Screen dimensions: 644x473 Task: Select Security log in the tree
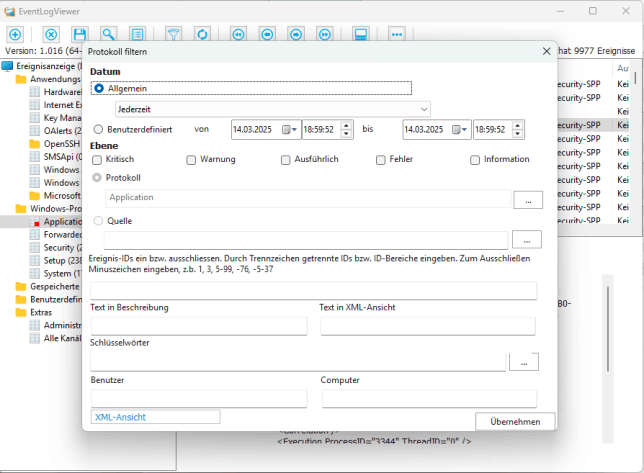point(60,247)
